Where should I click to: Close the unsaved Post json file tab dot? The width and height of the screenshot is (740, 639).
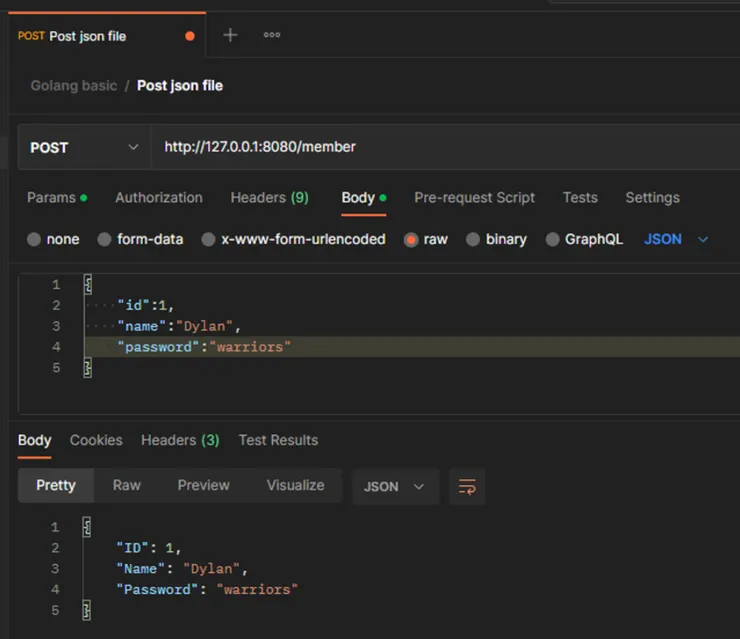pos(190,36)
